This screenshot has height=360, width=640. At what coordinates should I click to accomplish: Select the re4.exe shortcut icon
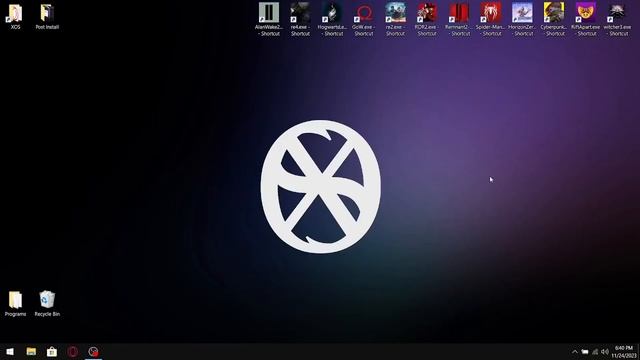pyautogui.click(x=300, y=19)
